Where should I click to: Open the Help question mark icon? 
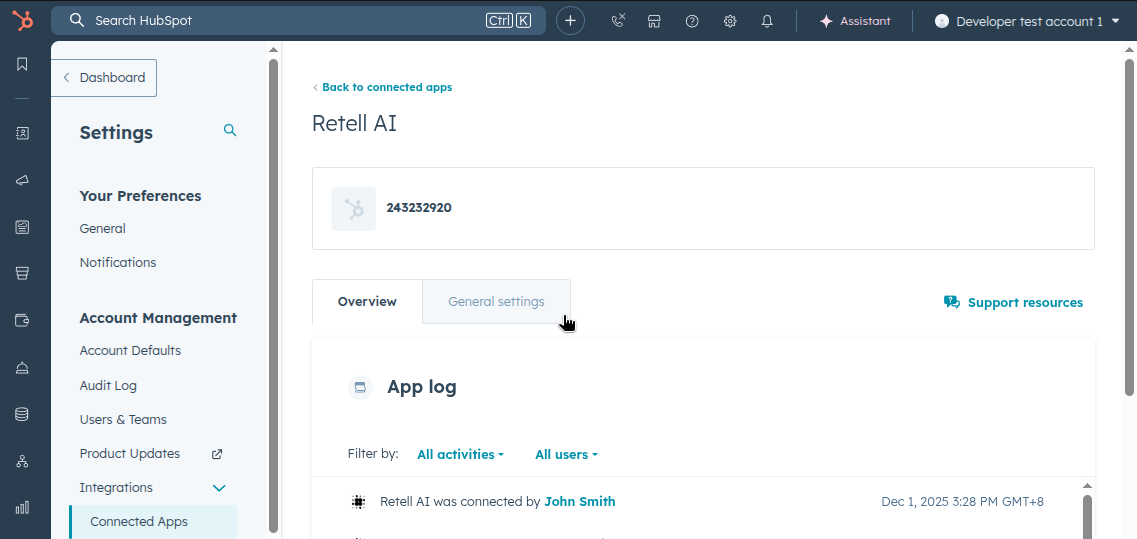click(x=692, y=21)
